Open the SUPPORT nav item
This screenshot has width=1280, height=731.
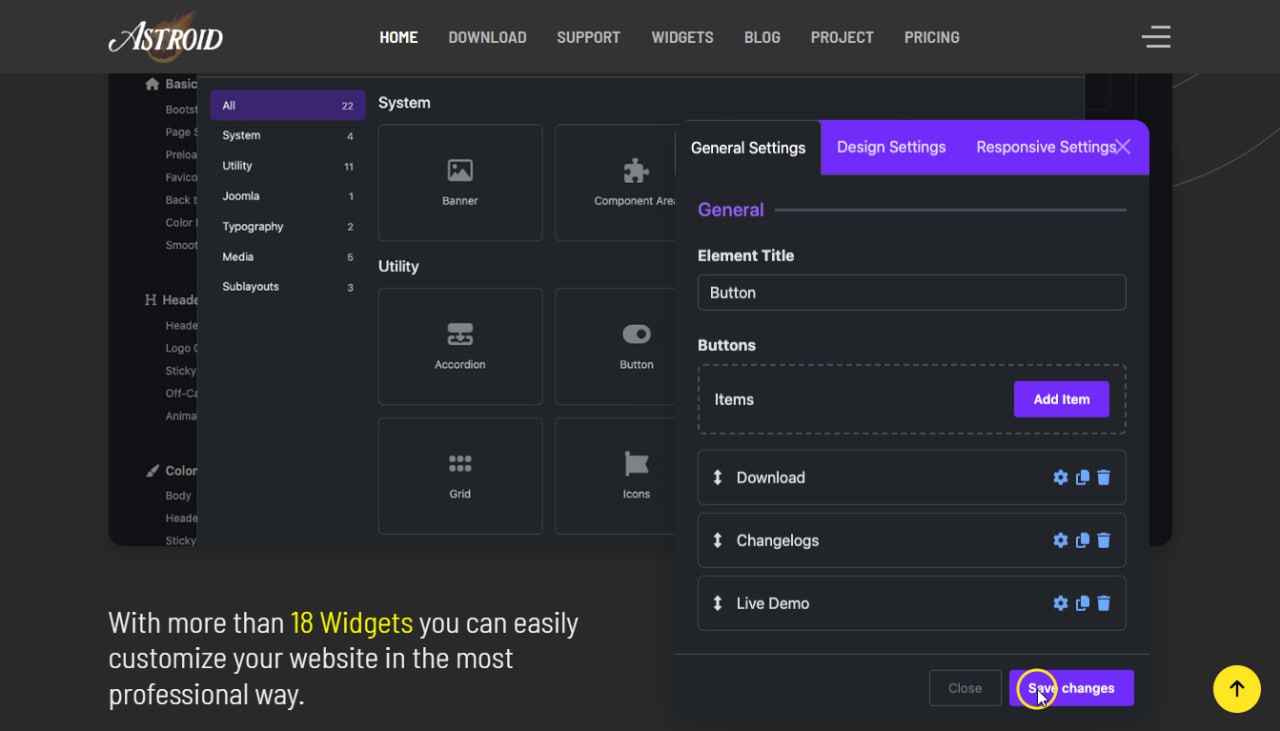588,37
